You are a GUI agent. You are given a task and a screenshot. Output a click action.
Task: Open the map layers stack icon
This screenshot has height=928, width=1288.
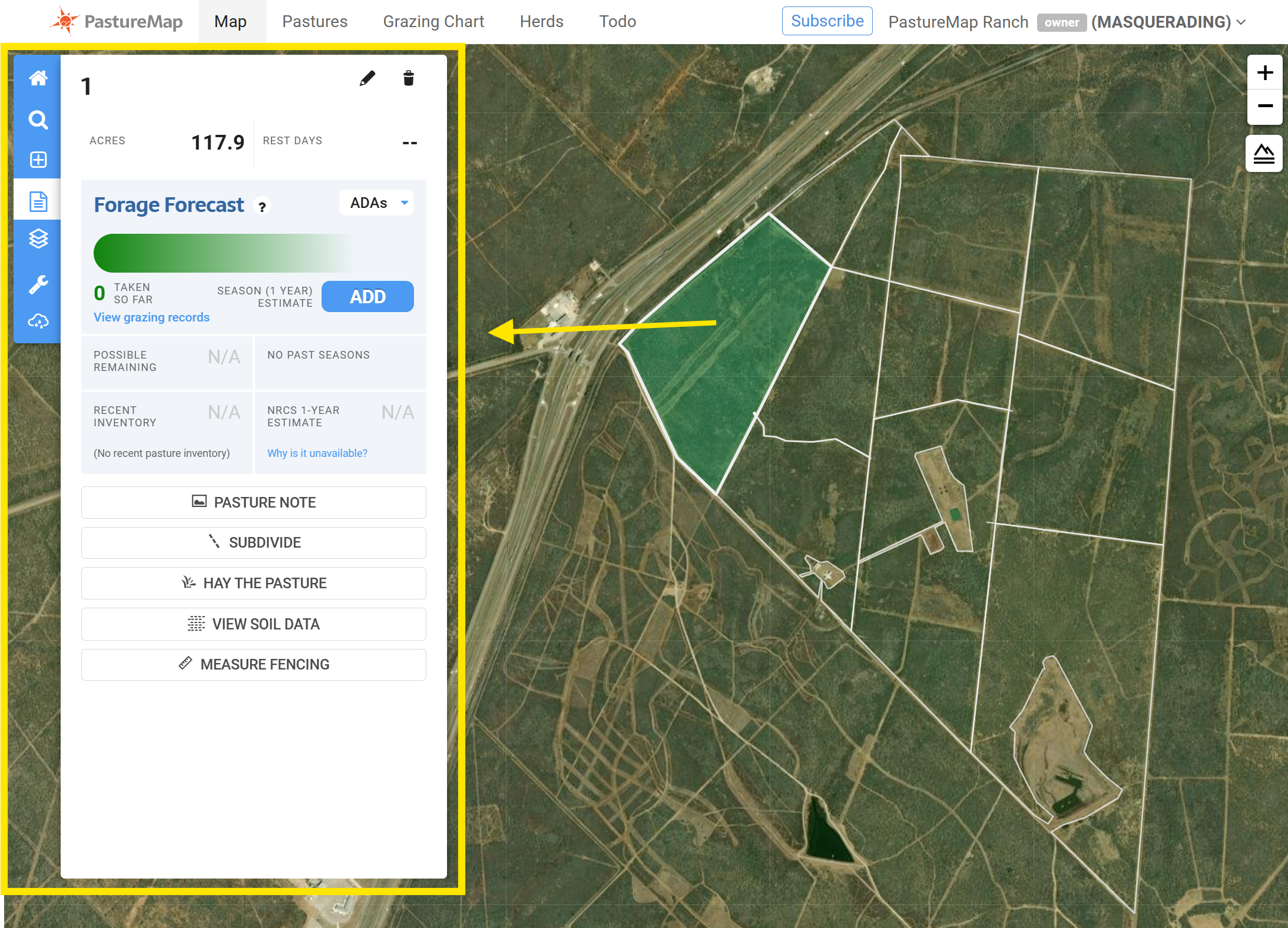38,238
